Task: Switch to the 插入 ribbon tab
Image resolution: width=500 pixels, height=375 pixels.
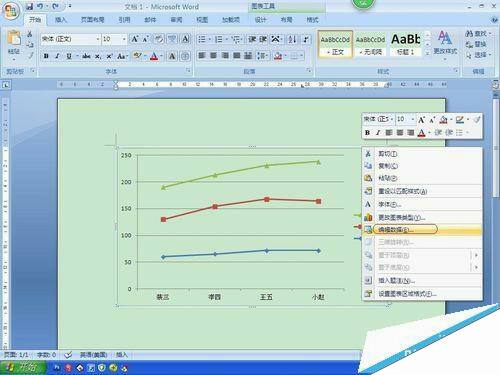Action: tap(61, 20)
